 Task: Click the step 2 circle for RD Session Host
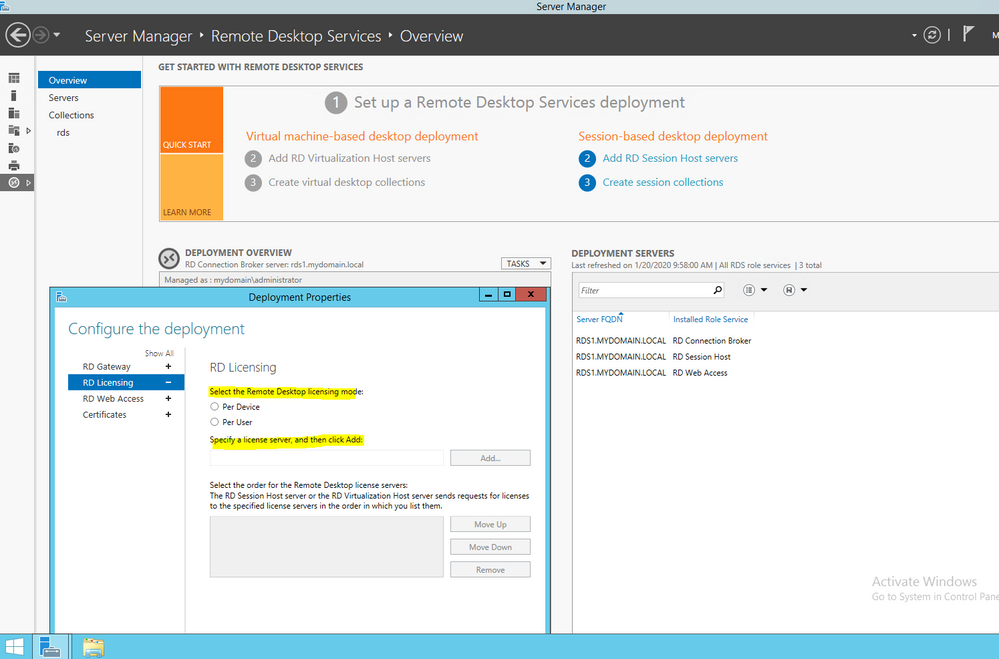[x=587, y=159]
